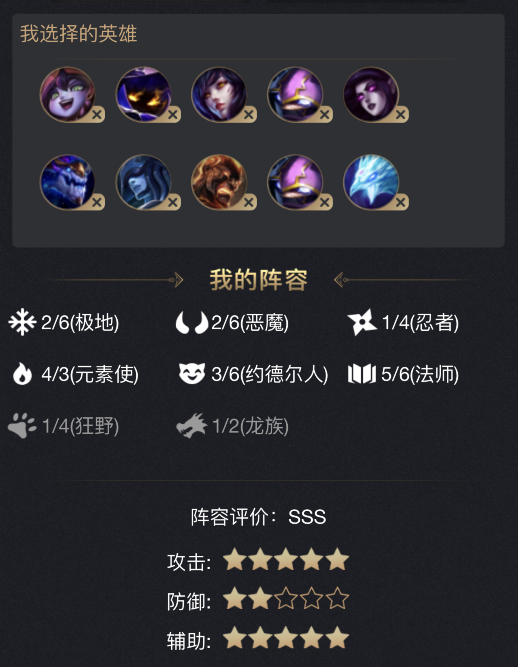The height and width of the screenshot is (667, 518).
Task: Remove Veigar using his X badge
Action: pos(173,114)
